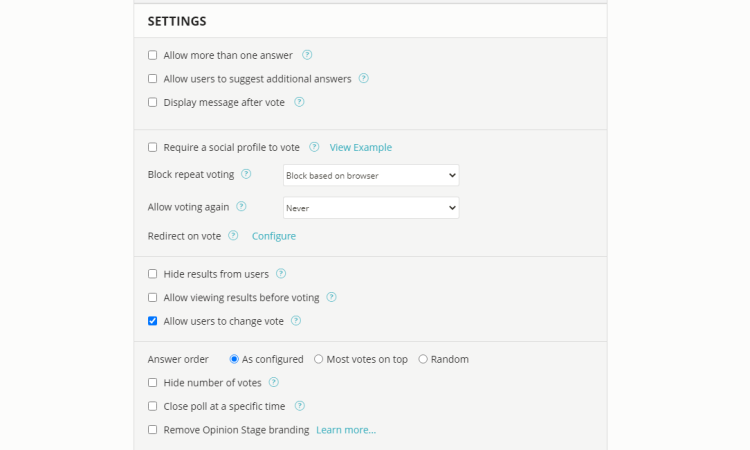Select Most votes on top answer order
The width and height of the screenshot is (750, 450).
click(x=319, y=359)
